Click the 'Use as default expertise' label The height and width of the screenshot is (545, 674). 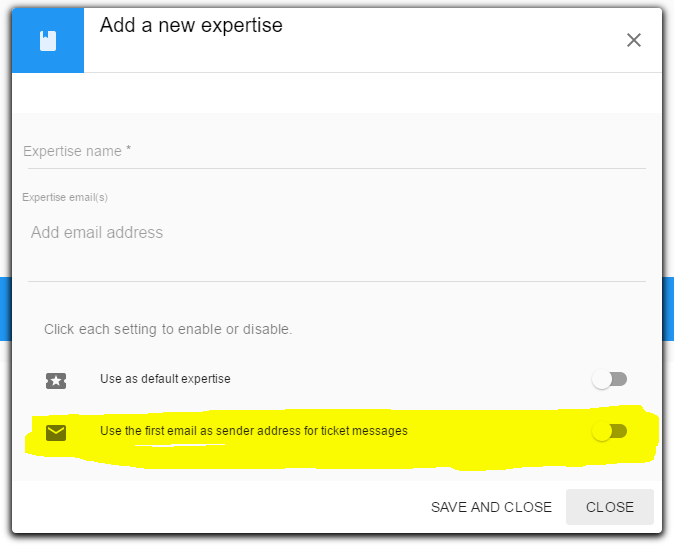[165, 379]
